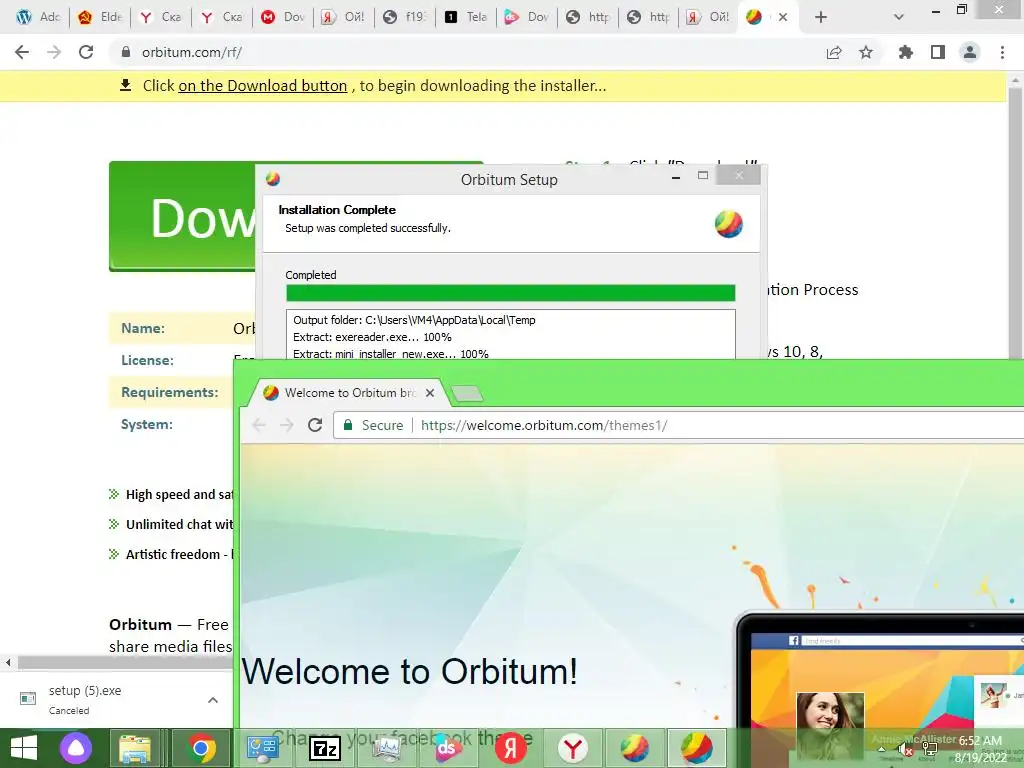Minimize the Orbitum Setup window
The height and width of the screenshot is (768, 1024).
(x=677, y=176)
